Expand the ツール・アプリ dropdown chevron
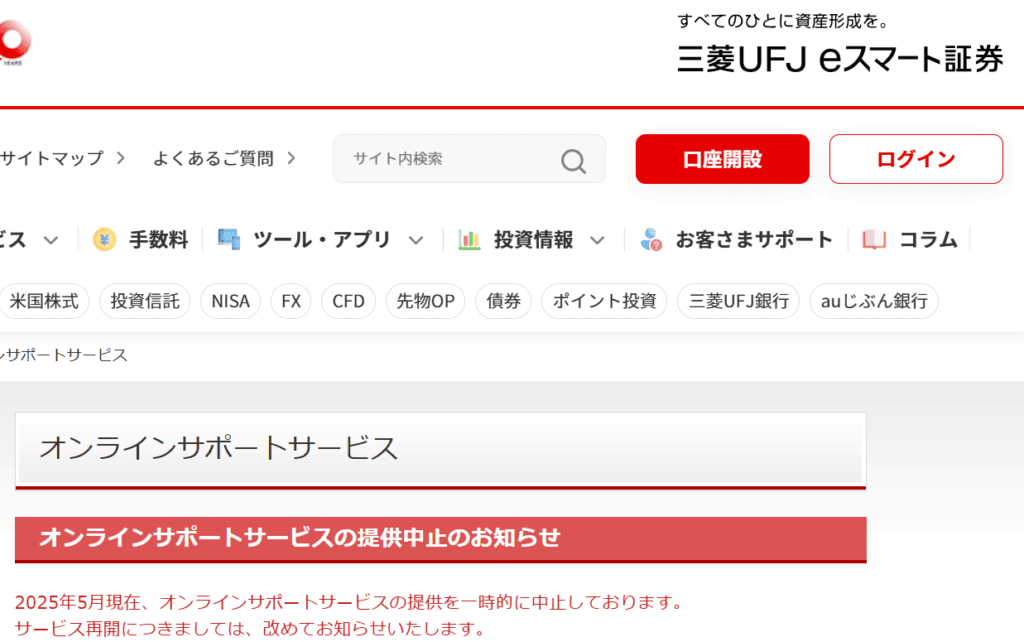1024x642 pixels. pyautogui.click(x=417, y=240)
